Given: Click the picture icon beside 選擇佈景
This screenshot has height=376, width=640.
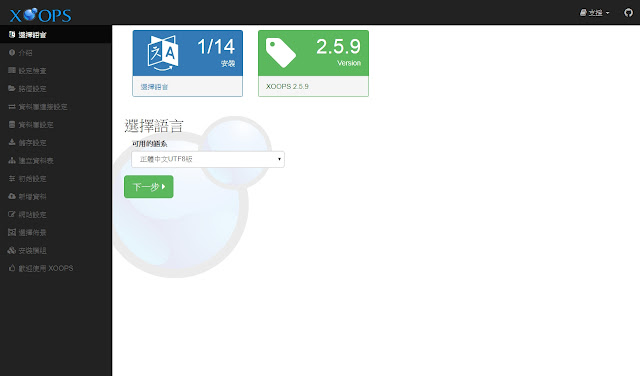Looking at the screenshot, I should pos(12,232).
